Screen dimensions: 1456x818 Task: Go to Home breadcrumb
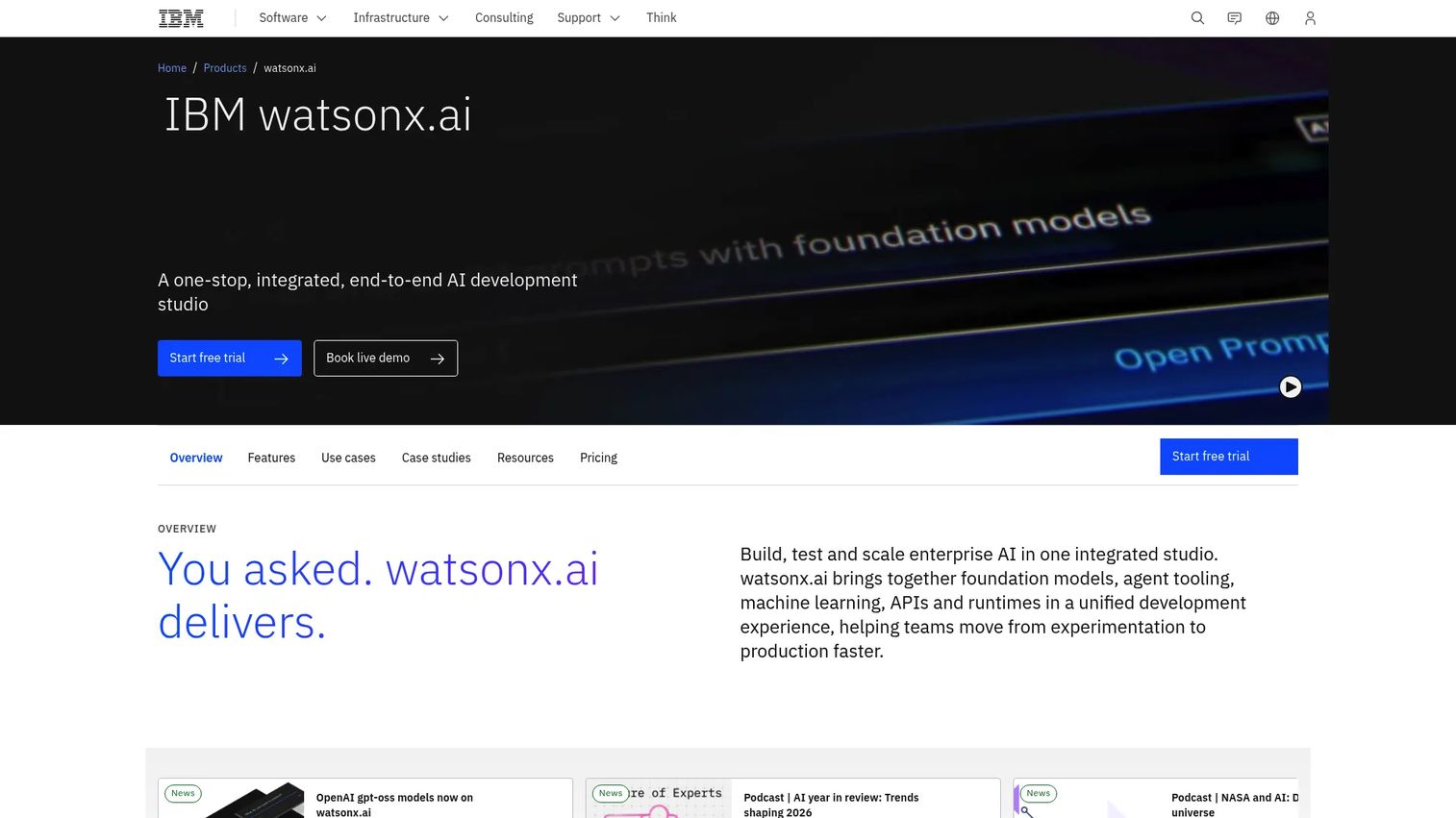click(x=172, y=68)
